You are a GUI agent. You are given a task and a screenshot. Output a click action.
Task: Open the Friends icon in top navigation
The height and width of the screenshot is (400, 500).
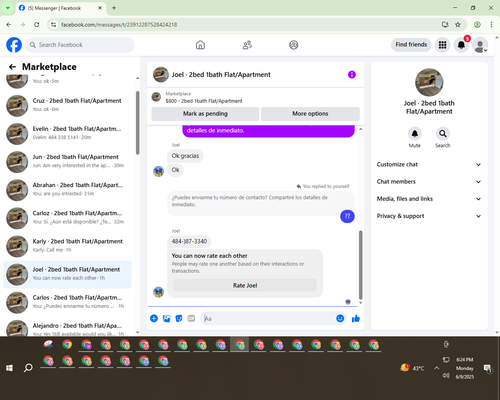click(x=247, y=45)
